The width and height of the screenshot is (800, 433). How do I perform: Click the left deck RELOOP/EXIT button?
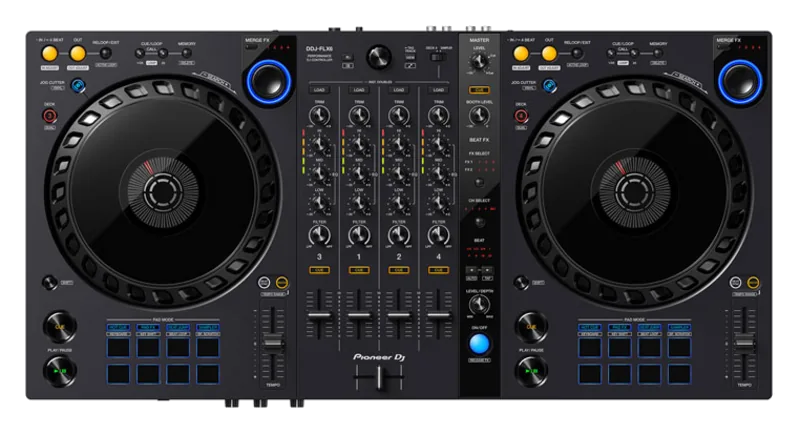[x=106, y=54]
